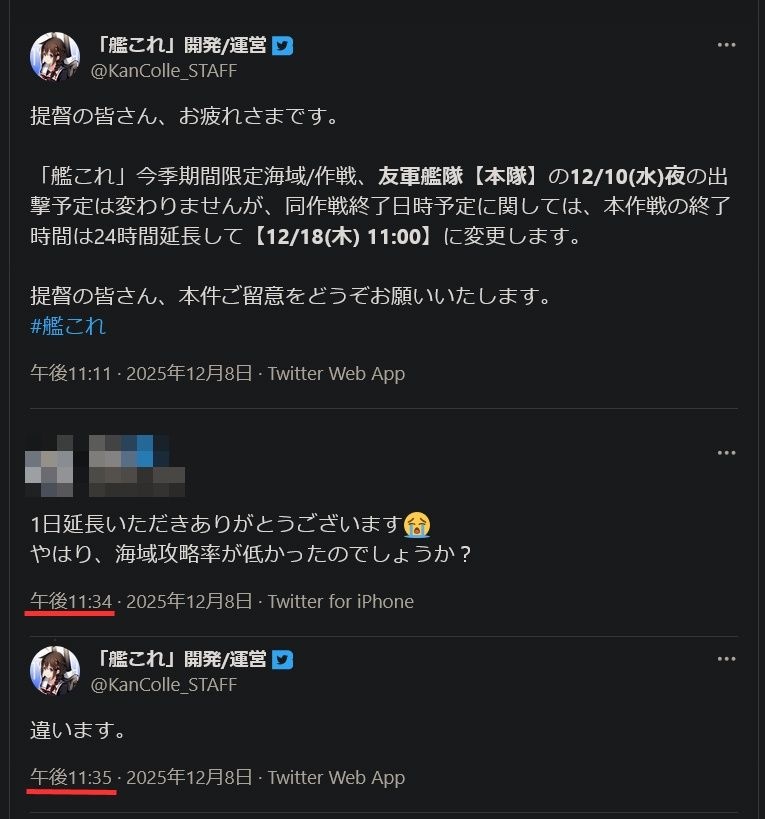765x819 pixels.
Task: Click the KanColle avatar on the 違います tweet
Action: coord(55,671)
